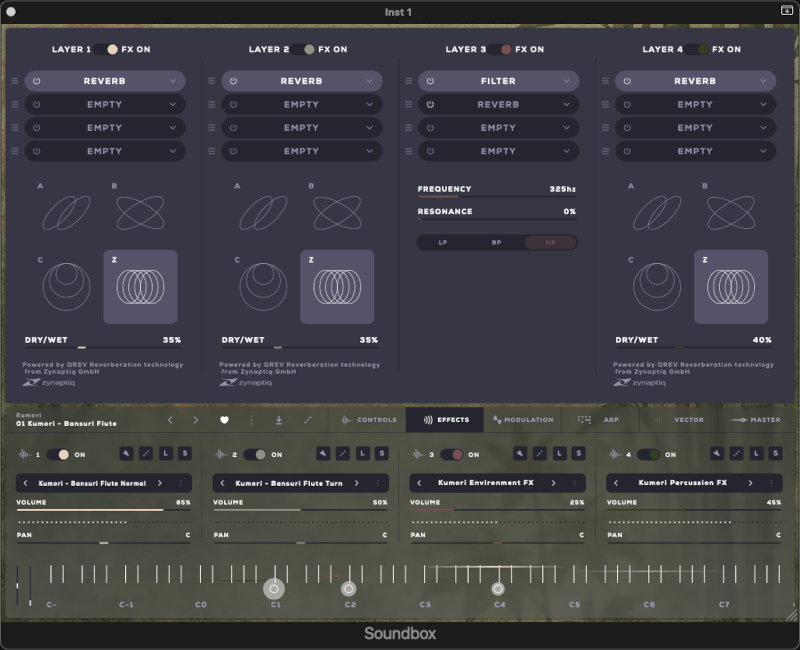Pick reverb shape Z in Layer 4
800x650 pixels.
coord(731,287)
